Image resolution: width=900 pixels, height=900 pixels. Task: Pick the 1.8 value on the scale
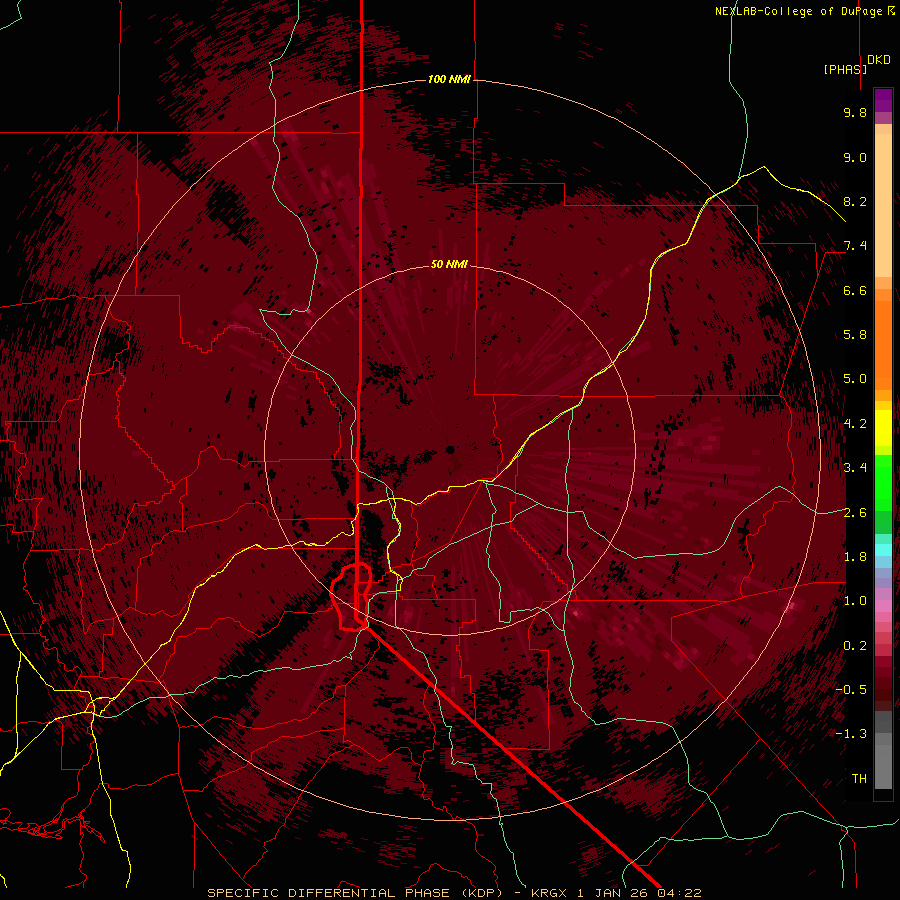click(855, 557)
